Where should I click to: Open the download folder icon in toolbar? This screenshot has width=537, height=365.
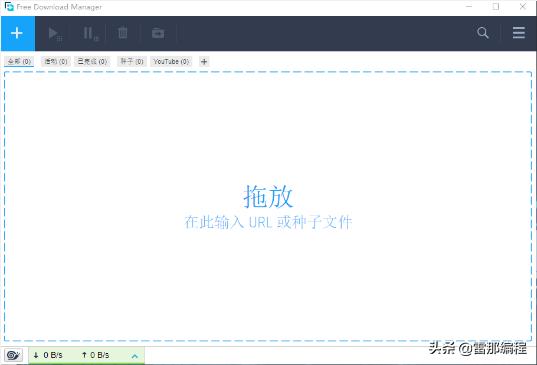pos(158,33)
